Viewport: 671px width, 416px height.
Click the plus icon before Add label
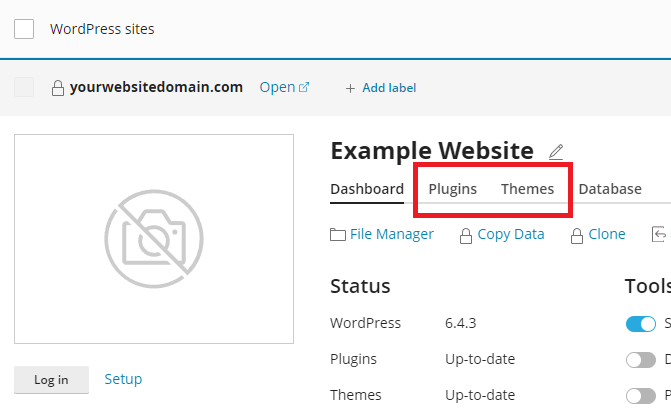click(x=350, y=88)
